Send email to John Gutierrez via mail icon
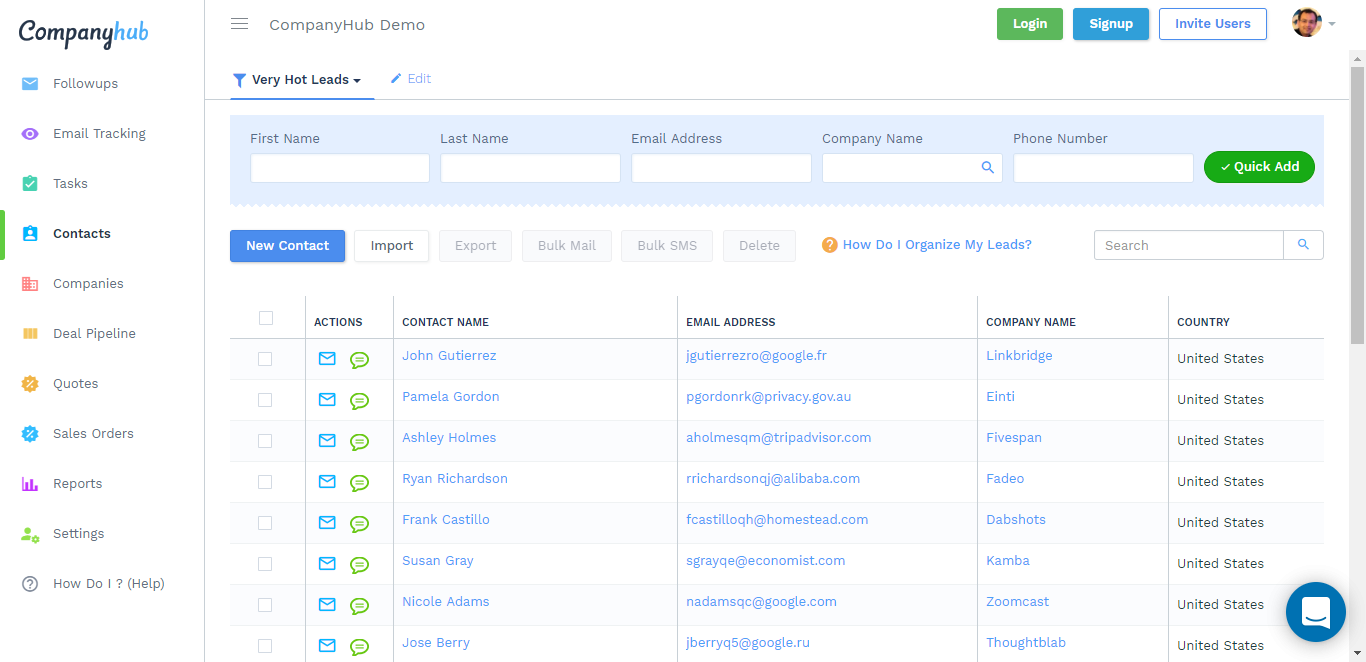Image resolution: width=1366 pixels, height=662 pixels. [327, 358]
